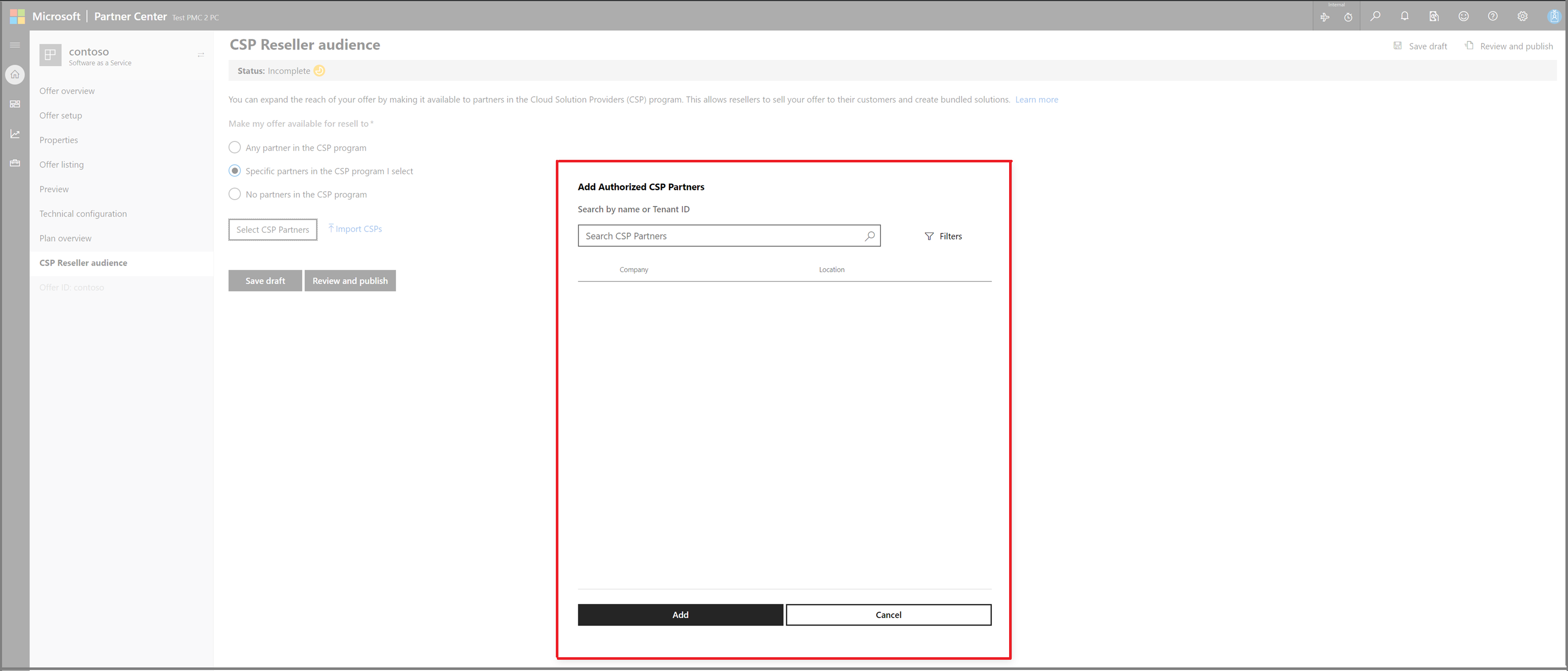Select 'Any partner in the CSP program' radio button
Image resolution: width=1568 pixels, height=671 pixels.
coord(233,147)
